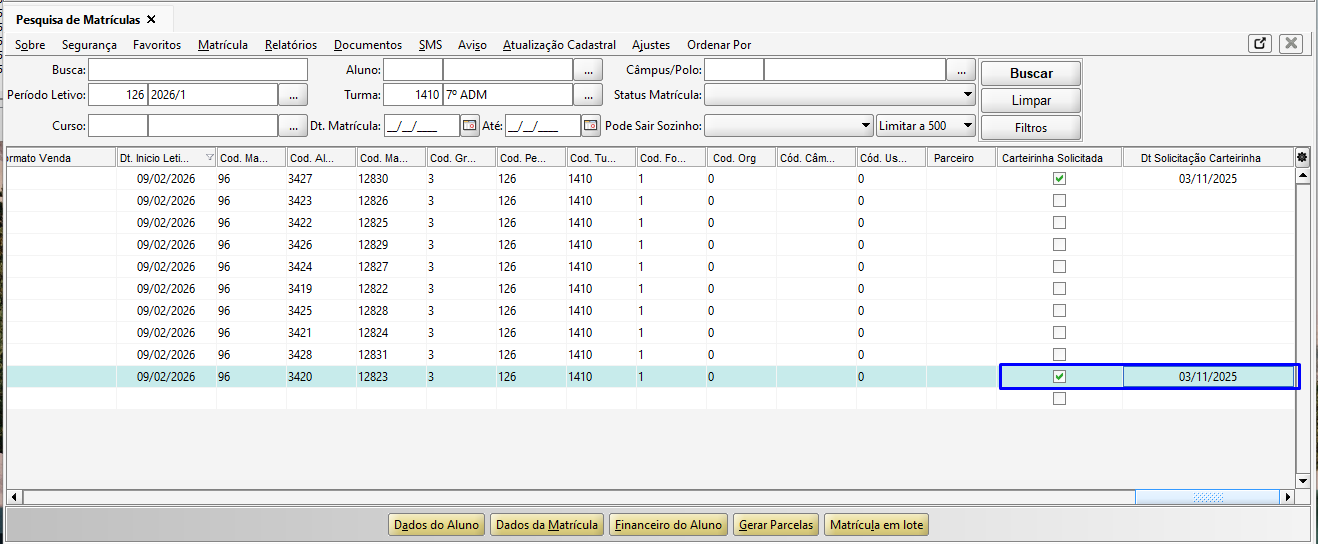Focus the Busca input field
The height and width of the screenshot is (544, 1318).
click(x=198, y=69)
